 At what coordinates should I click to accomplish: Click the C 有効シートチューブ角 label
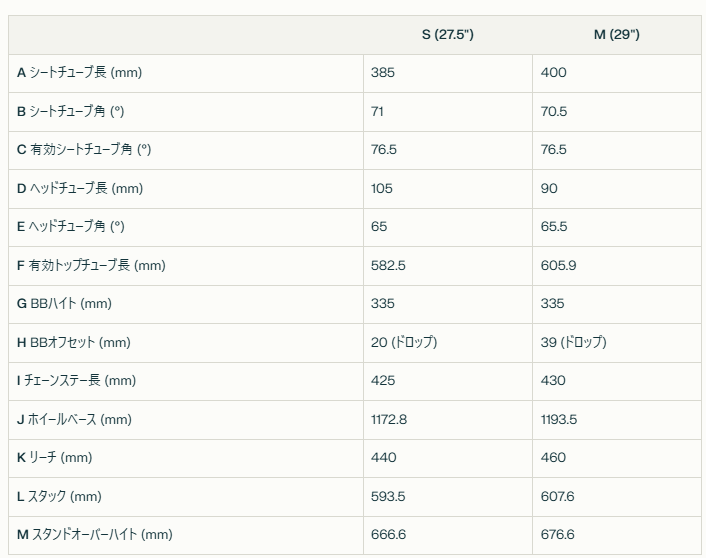click(x=84, y=150)
